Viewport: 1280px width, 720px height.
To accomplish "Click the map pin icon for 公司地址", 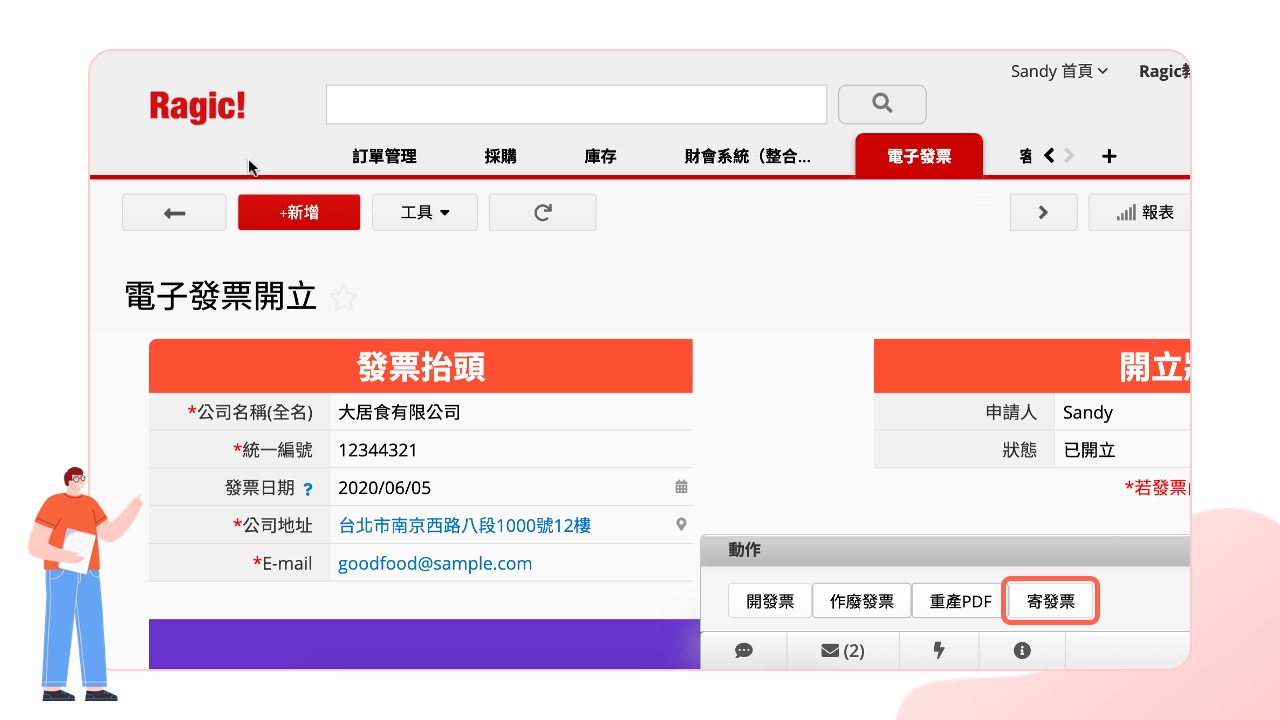I will pyautogui.click(x=681, y=525).
